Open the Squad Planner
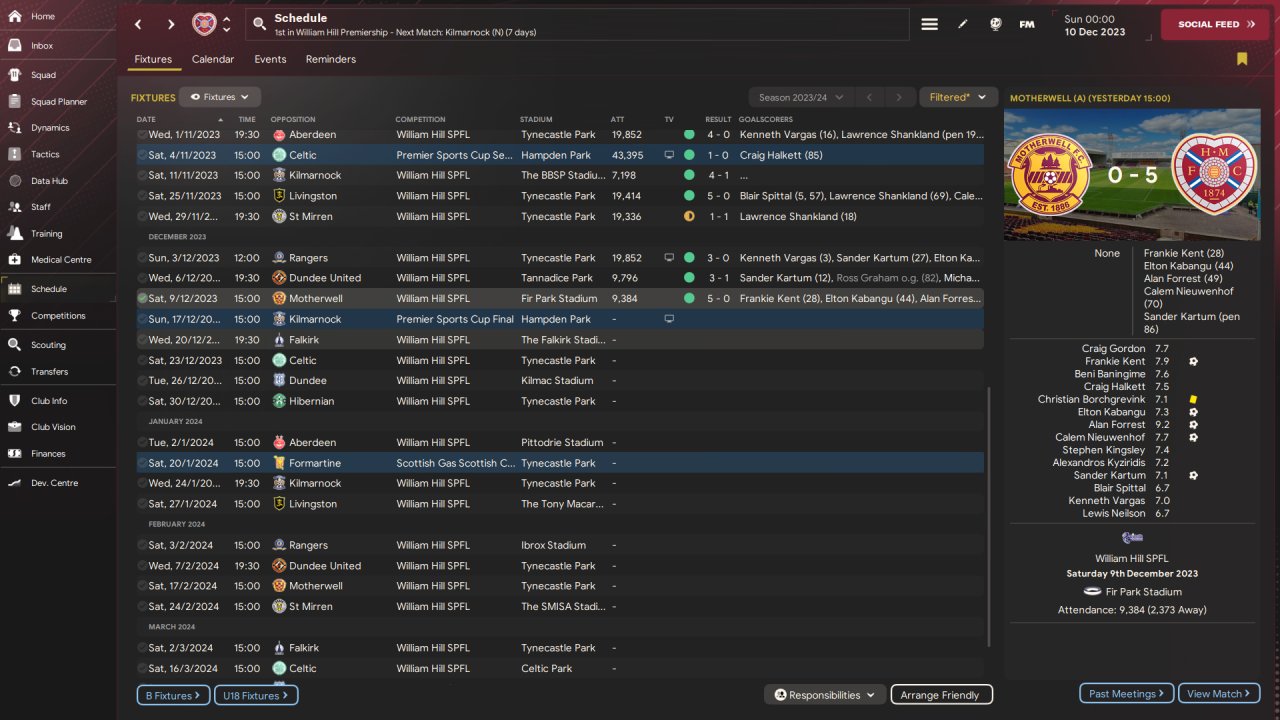This screenshot has height=720, width=1280. (x=58, y=102)
